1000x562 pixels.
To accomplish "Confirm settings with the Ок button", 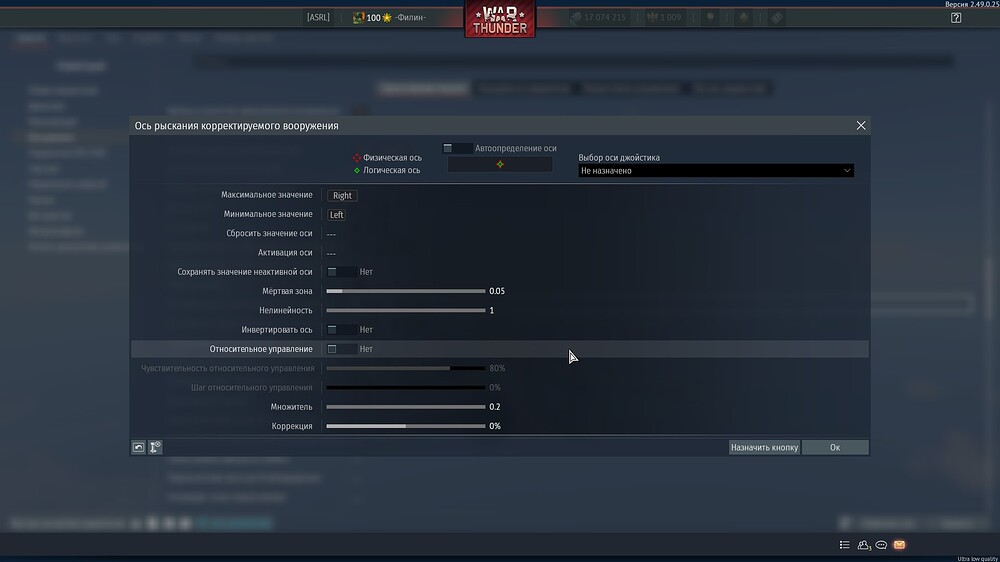I will (x=835, y=447).
